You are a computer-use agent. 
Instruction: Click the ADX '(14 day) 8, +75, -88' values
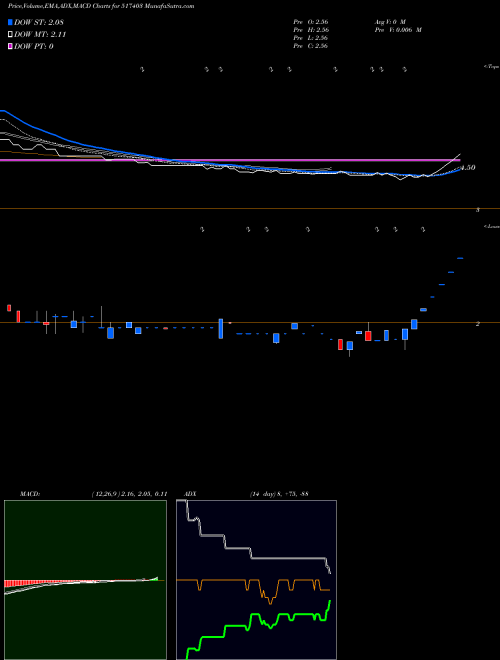tap(279, 494)
